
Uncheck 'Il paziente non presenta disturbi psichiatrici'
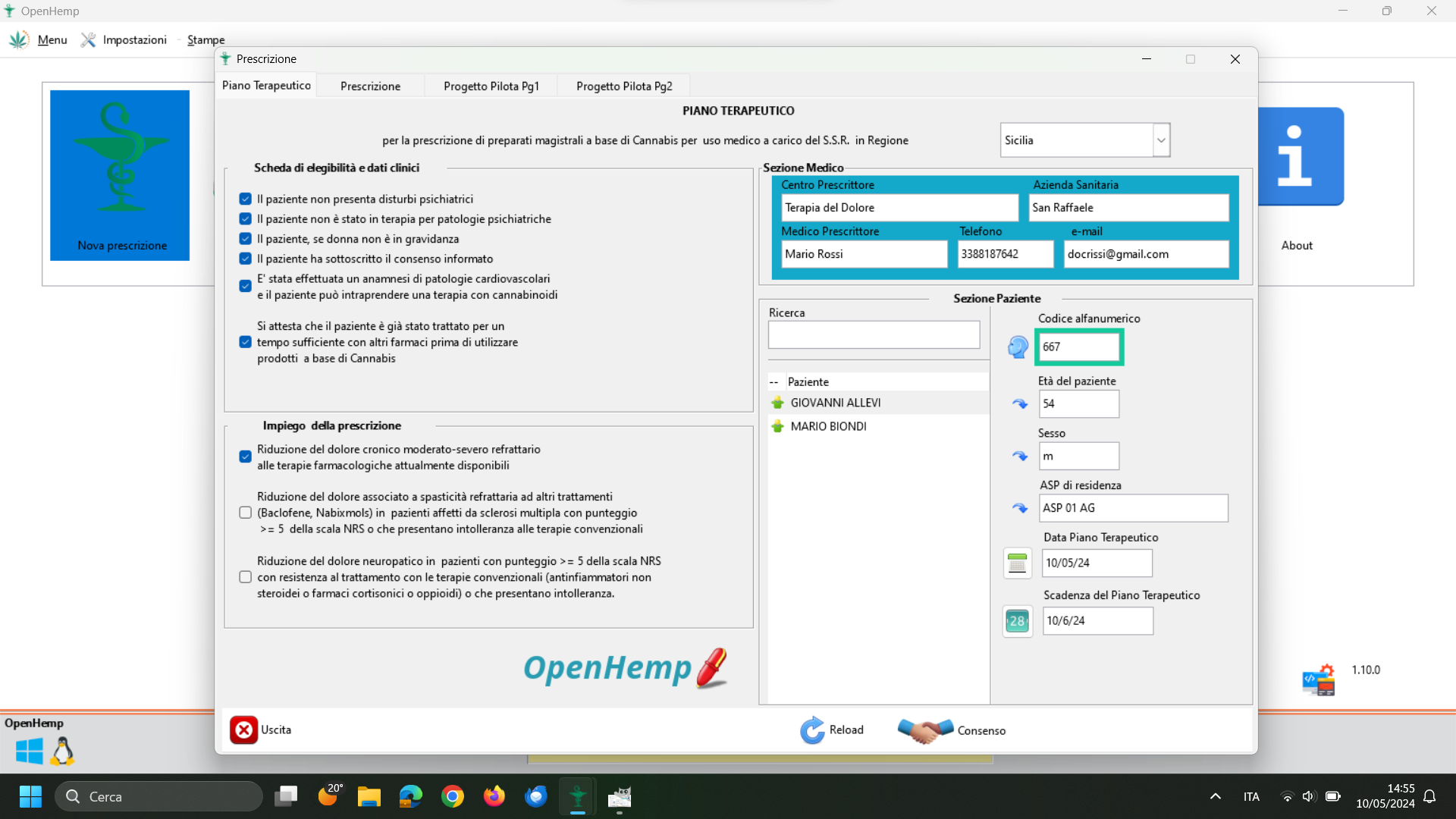(x=245, y=199)
